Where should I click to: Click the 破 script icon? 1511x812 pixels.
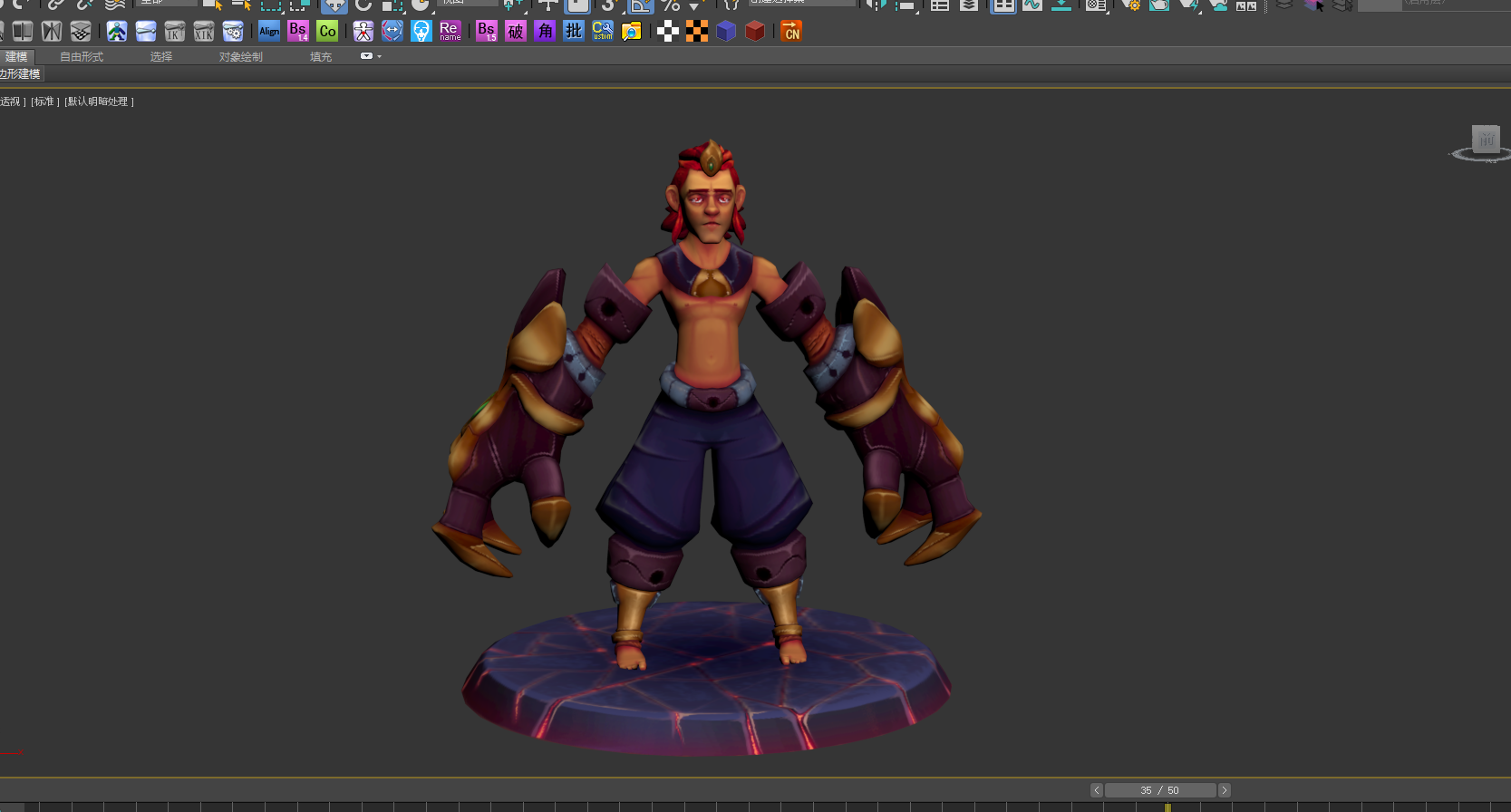[516, 32]
